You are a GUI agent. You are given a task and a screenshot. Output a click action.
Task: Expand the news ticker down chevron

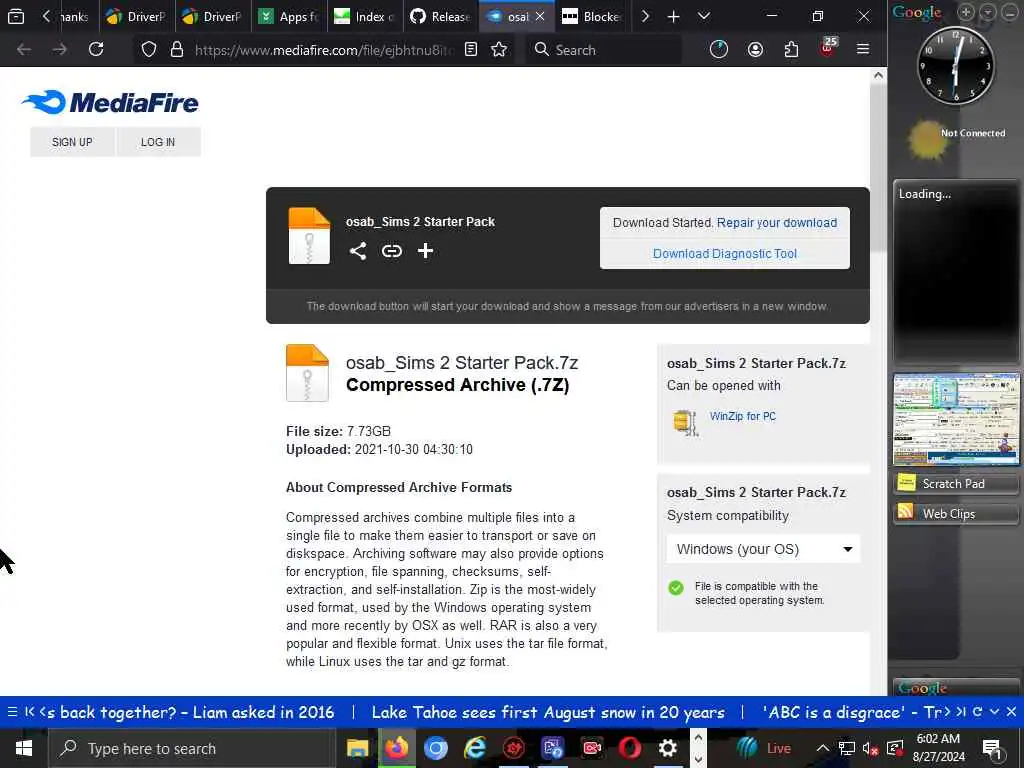[x=995, y=712]
